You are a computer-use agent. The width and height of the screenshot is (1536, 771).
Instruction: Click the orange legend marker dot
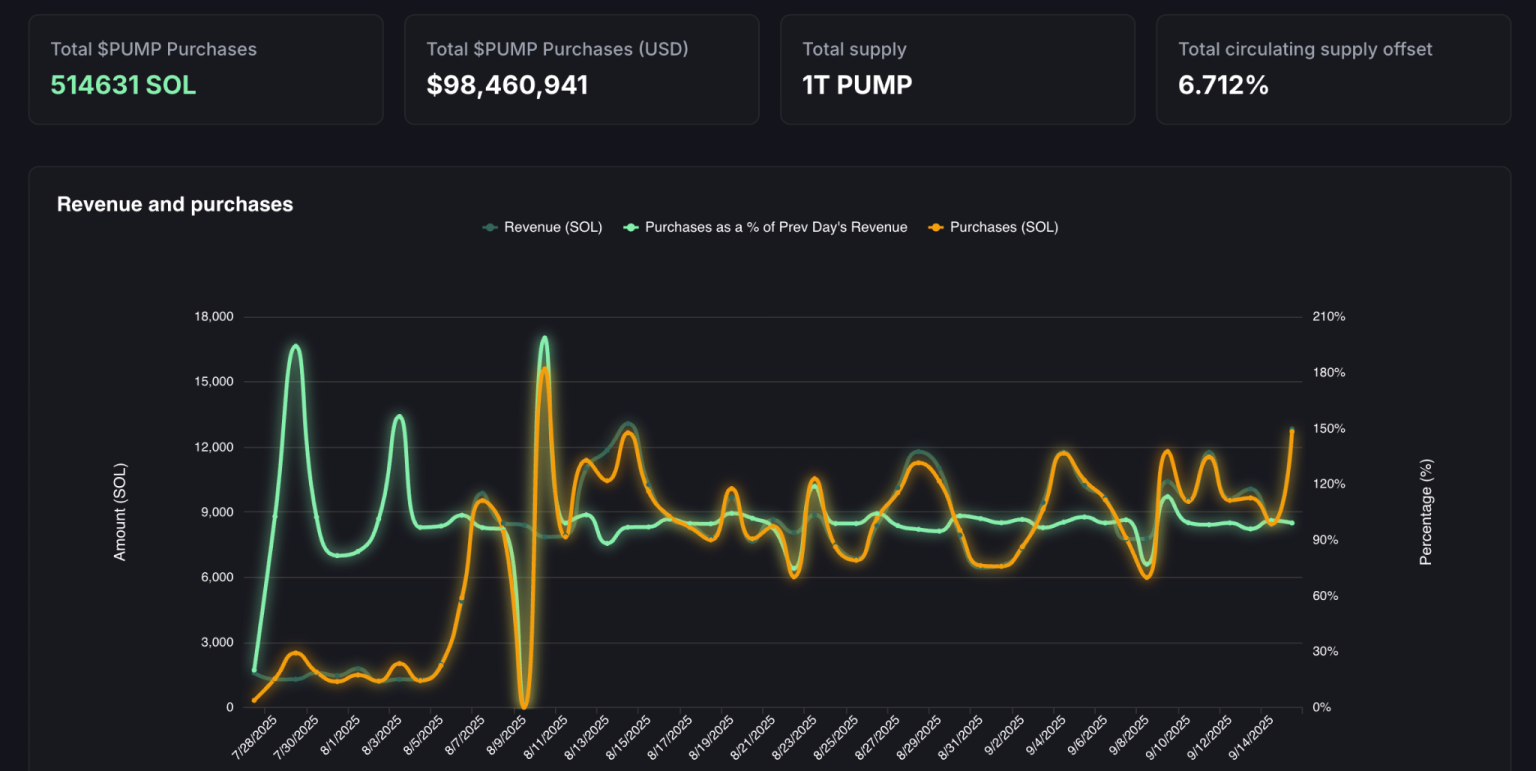936,227
